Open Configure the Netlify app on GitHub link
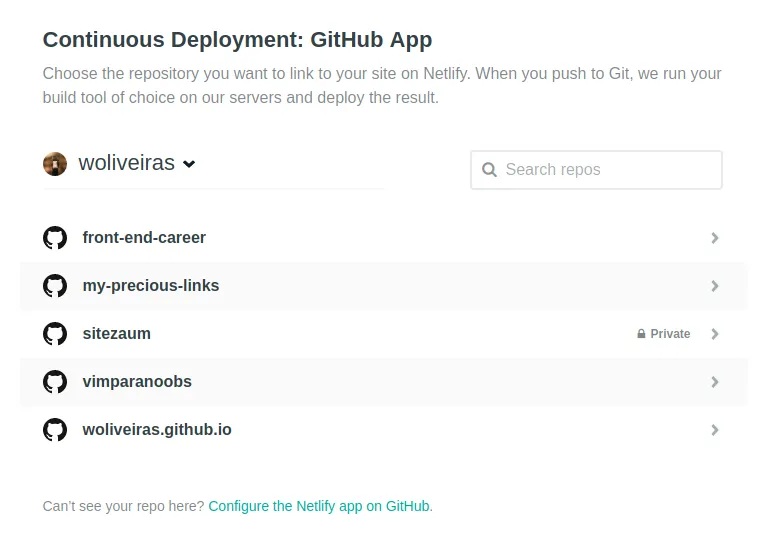This screenshot has width=784, height=537. point(319,506)
